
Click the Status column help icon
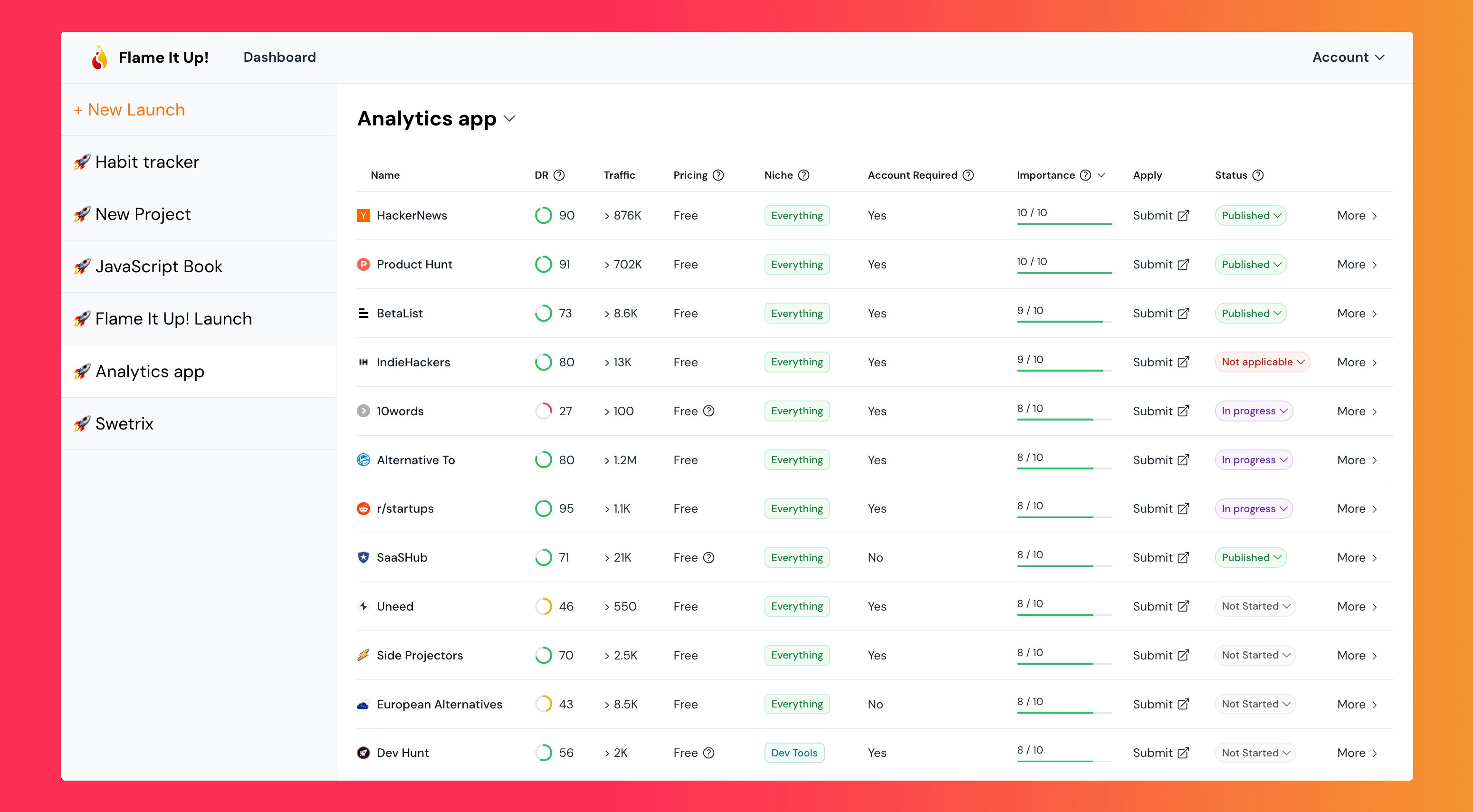pyautogui.click(x=1258, y=175)
